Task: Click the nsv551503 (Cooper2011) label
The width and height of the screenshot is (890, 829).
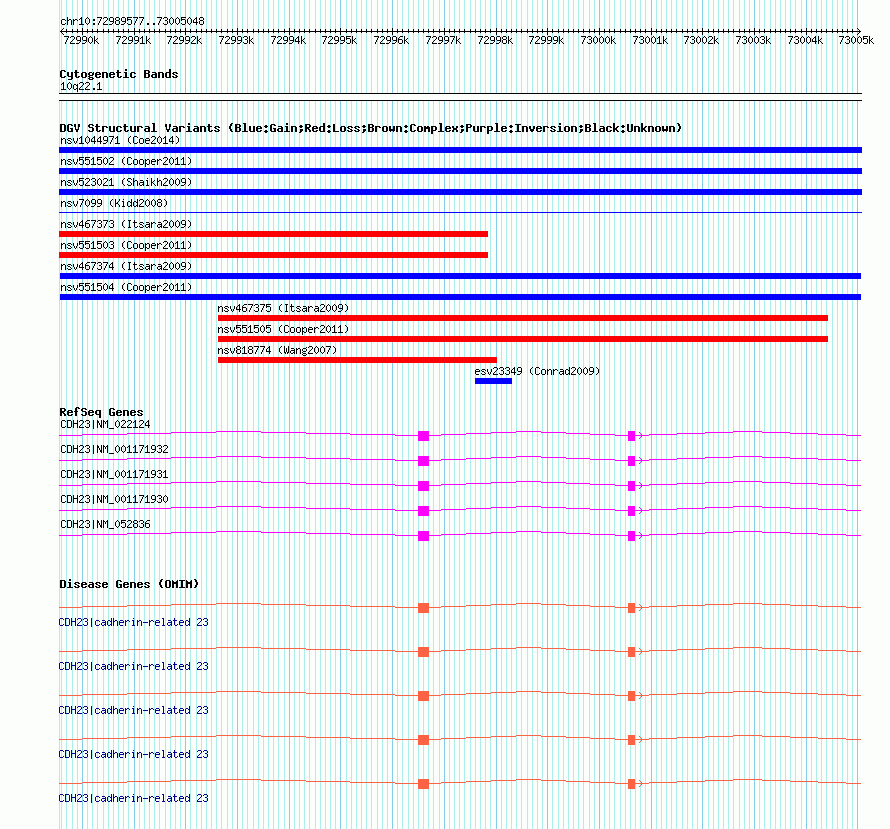Action: [x=126, y=245]
